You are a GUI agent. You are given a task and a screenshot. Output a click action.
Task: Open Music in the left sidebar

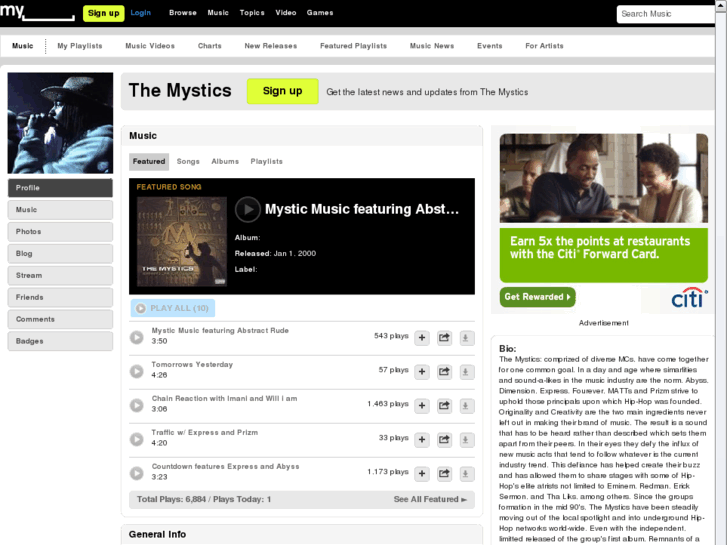tap(60, 210)
